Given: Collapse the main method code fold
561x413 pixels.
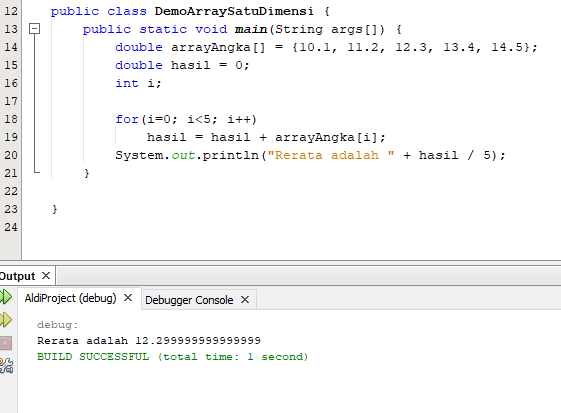Looking at the screenshot, I should coord(34,29).
